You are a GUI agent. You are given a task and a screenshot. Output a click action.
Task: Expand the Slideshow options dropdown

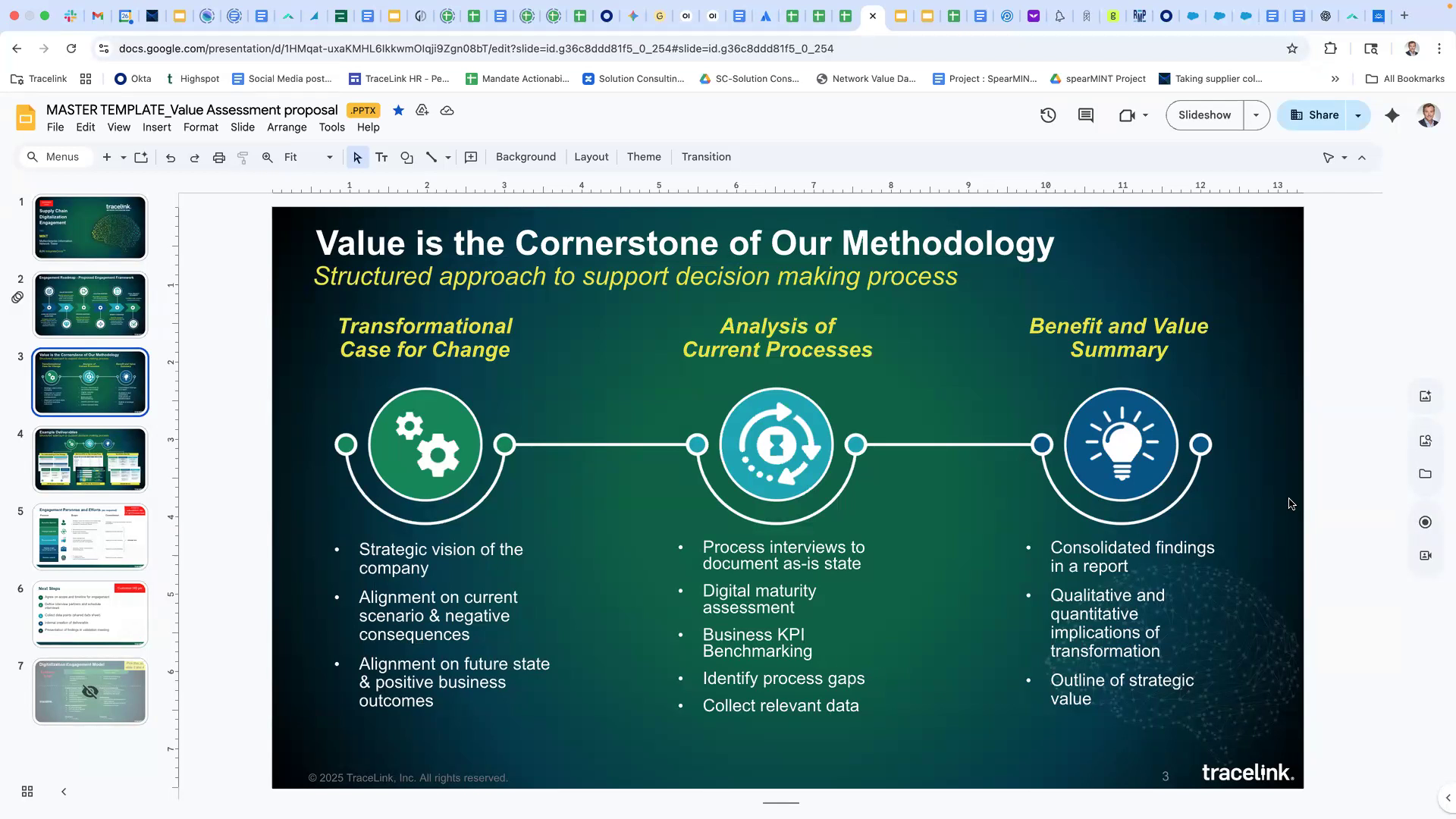pyautogui.click(x=1256, y=115)
